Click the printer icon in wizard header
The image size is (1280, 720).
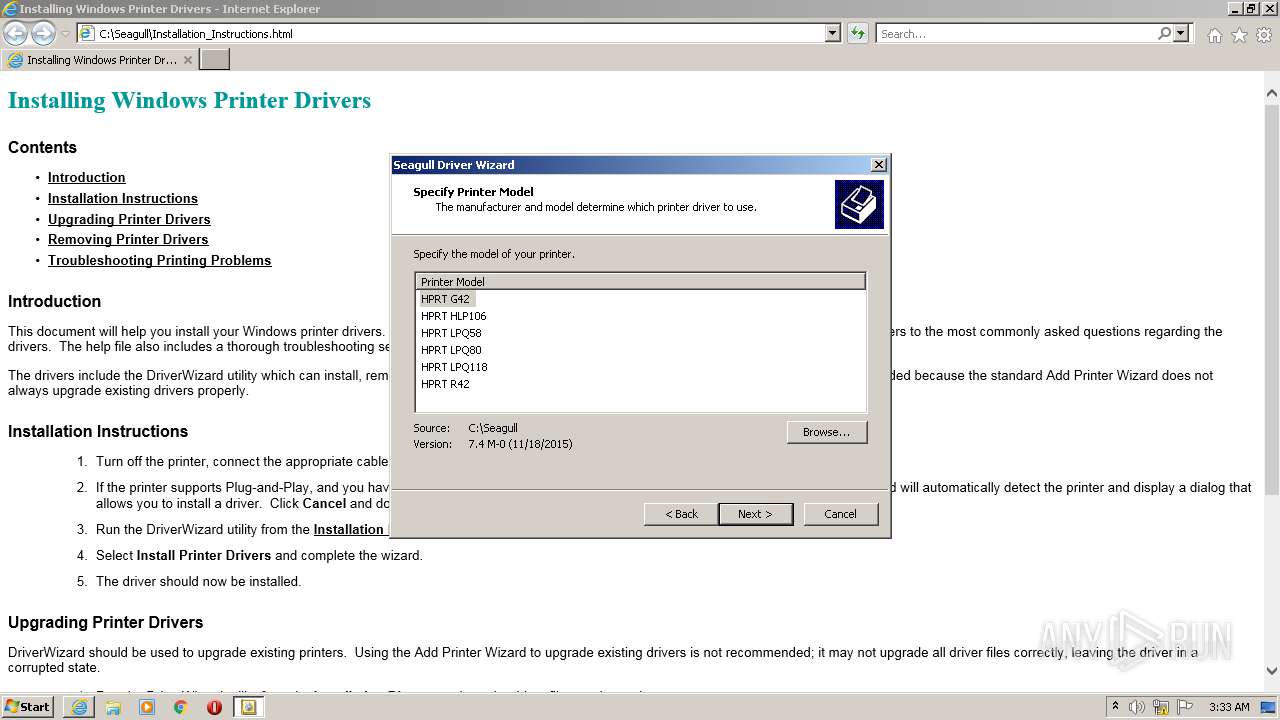859,204
